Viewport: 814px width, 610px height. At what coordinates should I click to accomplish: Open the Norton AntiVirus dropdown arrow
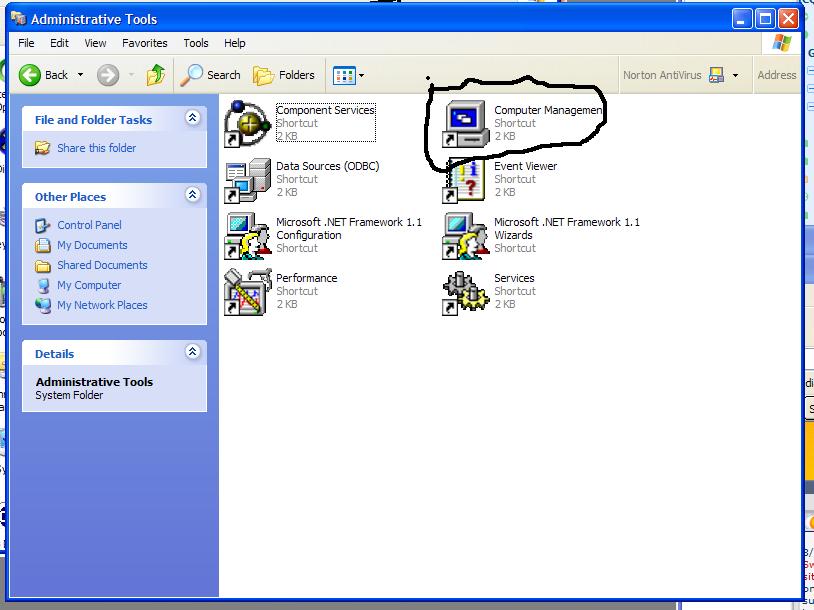point(735,75)
